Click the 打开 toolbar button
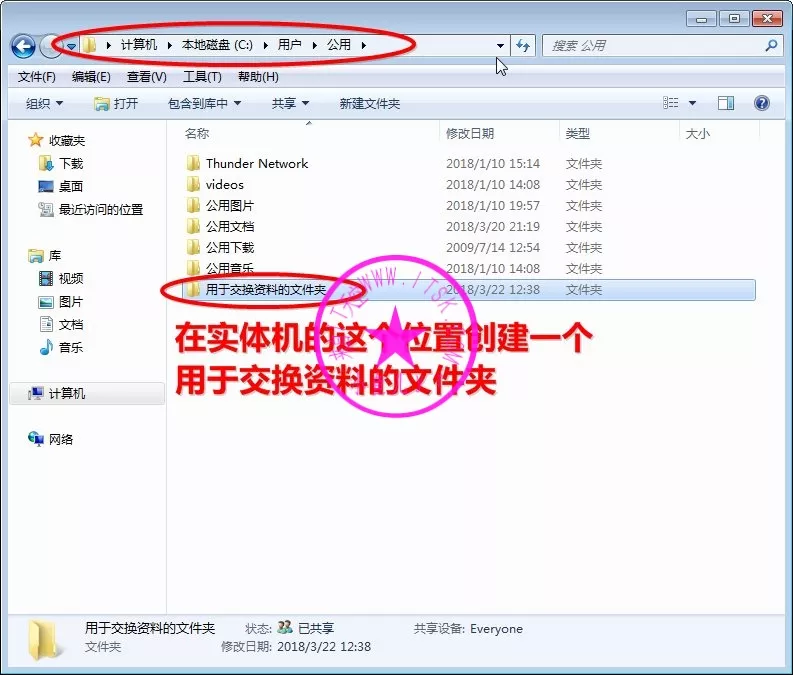Screen dimensions: 793x675 pyautogui.click(x=116, y=104)
